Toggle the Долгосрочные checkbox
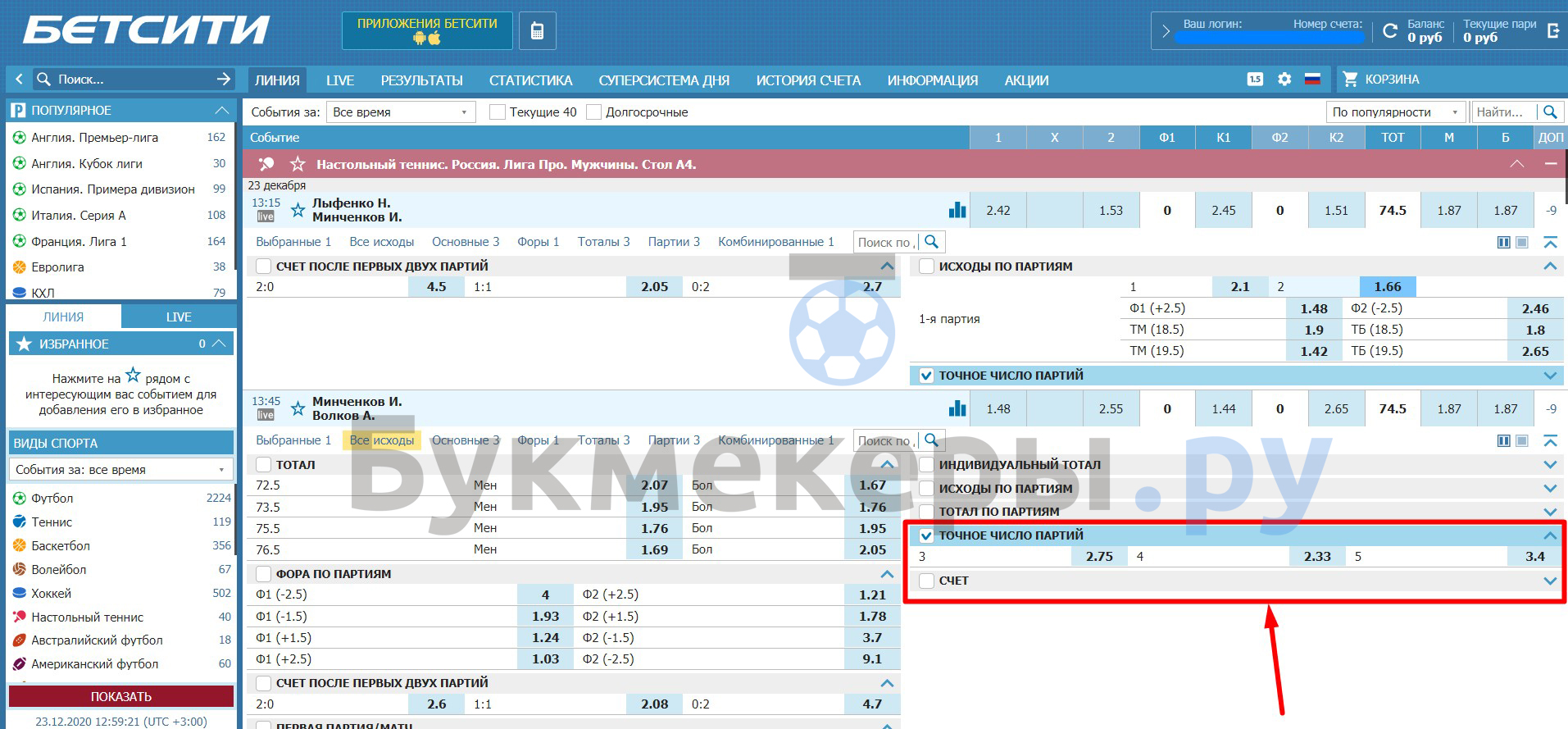 click(x=593, y=112)
